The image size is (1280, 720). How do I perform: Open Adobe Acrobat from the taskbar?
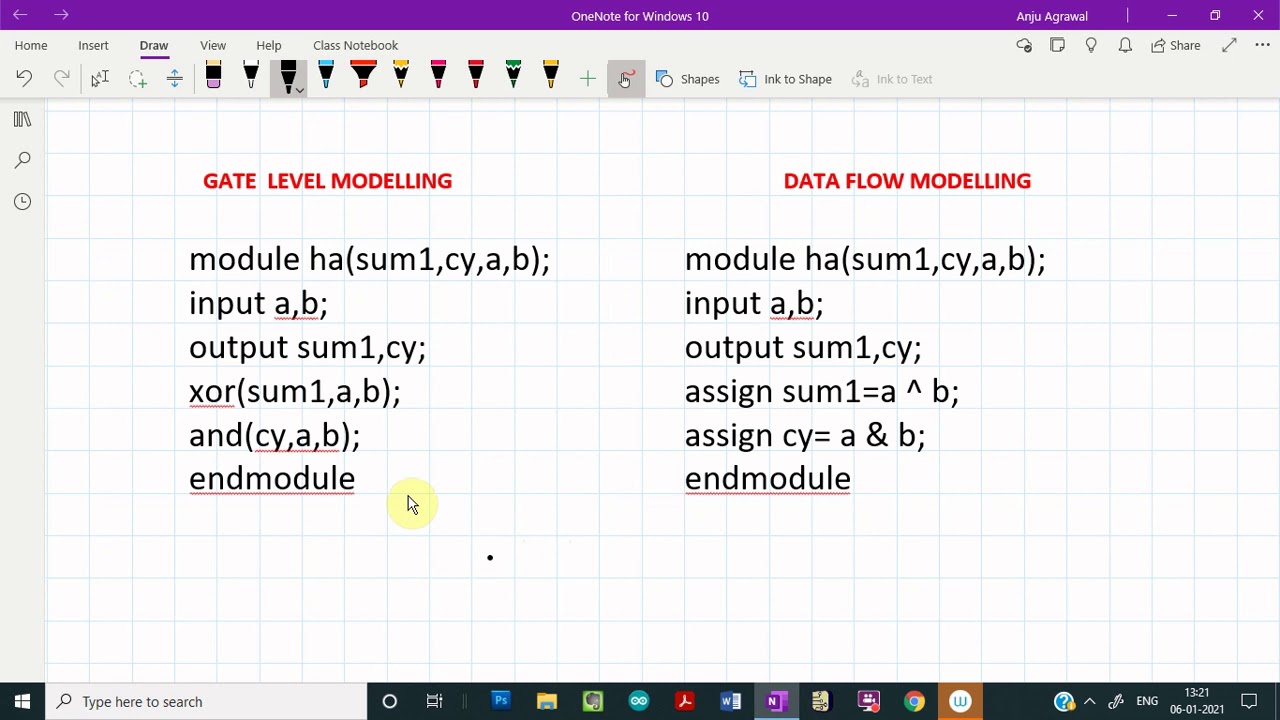(x=685, y=701)
